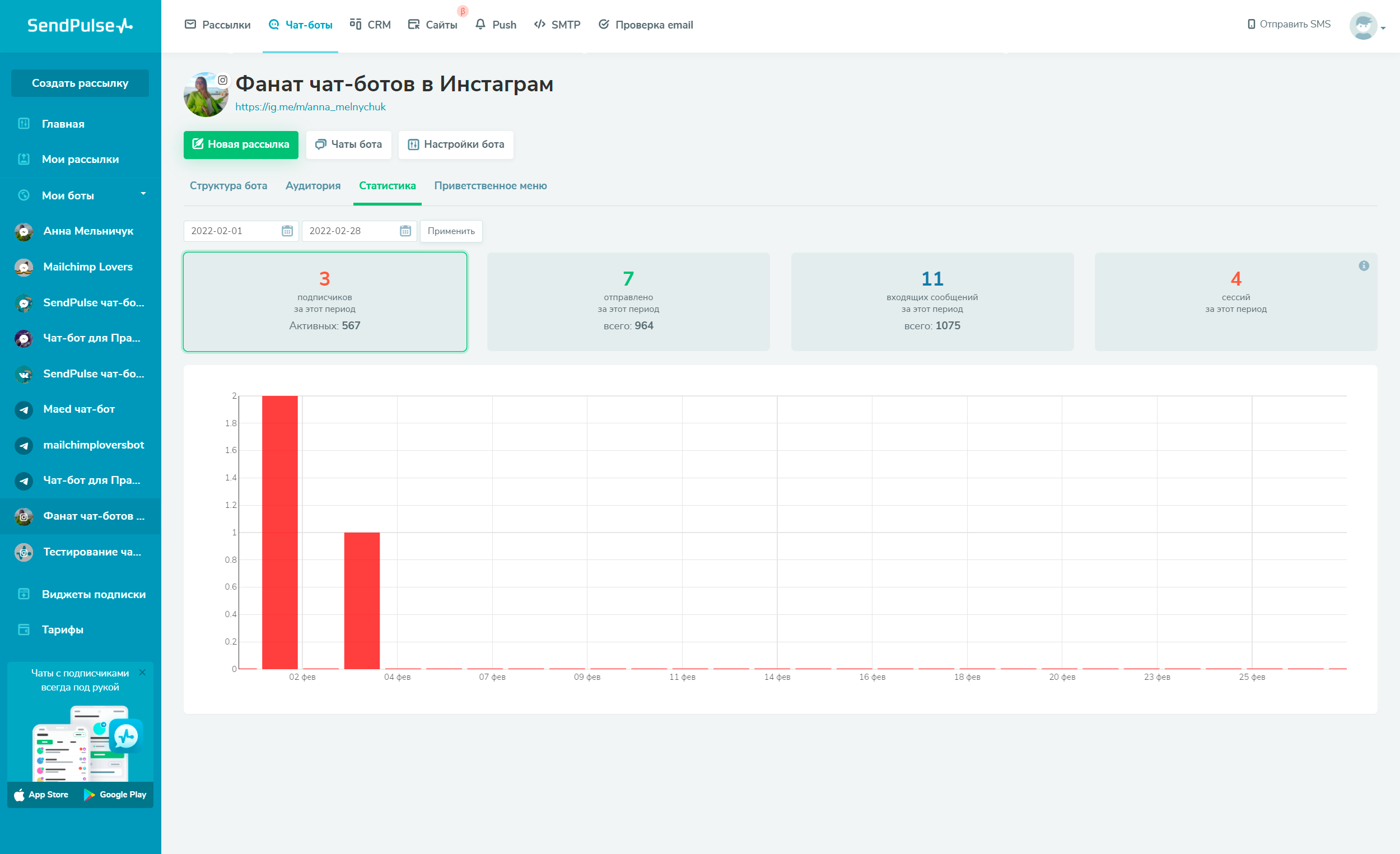This screenshot has width=1400, height=854.
Task: Open the Чат-боты section
Action: point(301,25)
